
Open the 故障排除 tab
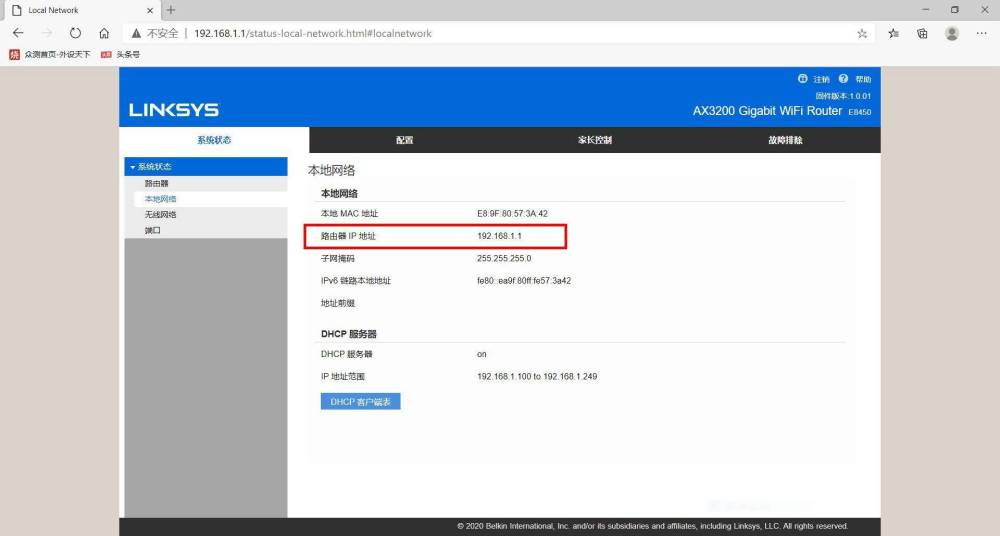pos(785,140)
